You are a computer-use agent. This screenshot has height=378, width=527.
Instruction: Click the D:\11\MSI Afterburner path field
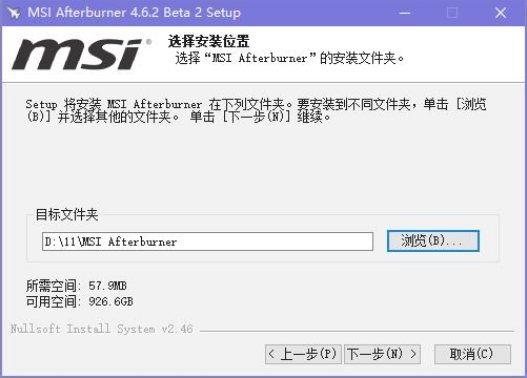(208, 241)
